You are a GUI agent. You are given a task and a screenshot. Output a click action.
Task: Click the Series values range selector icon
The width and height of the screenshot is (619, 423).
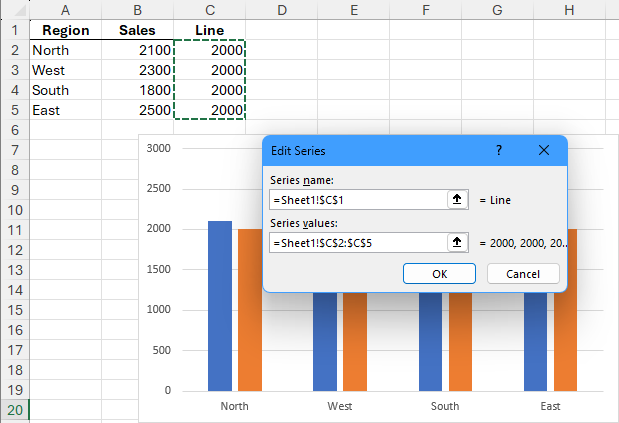(457, 242)
